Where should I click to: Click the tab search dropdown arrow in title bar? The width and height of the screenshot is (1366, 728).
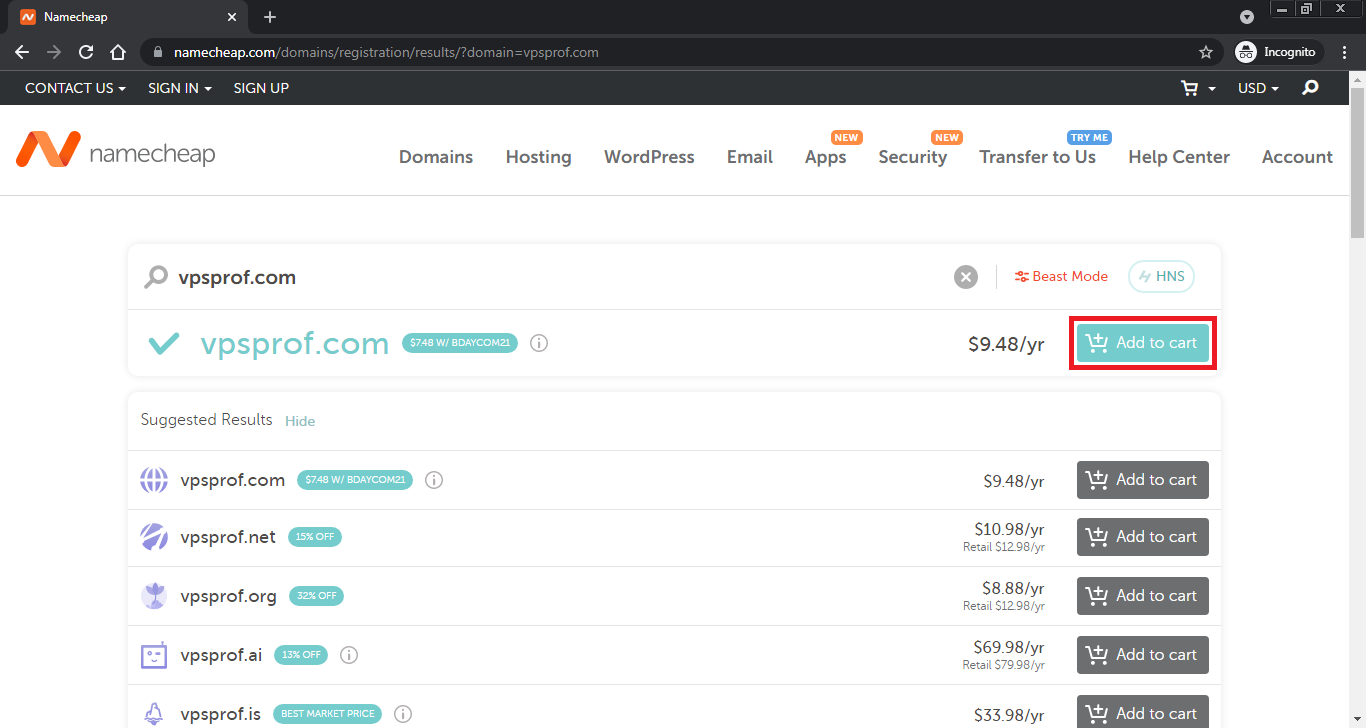(x=1247, y=17)
